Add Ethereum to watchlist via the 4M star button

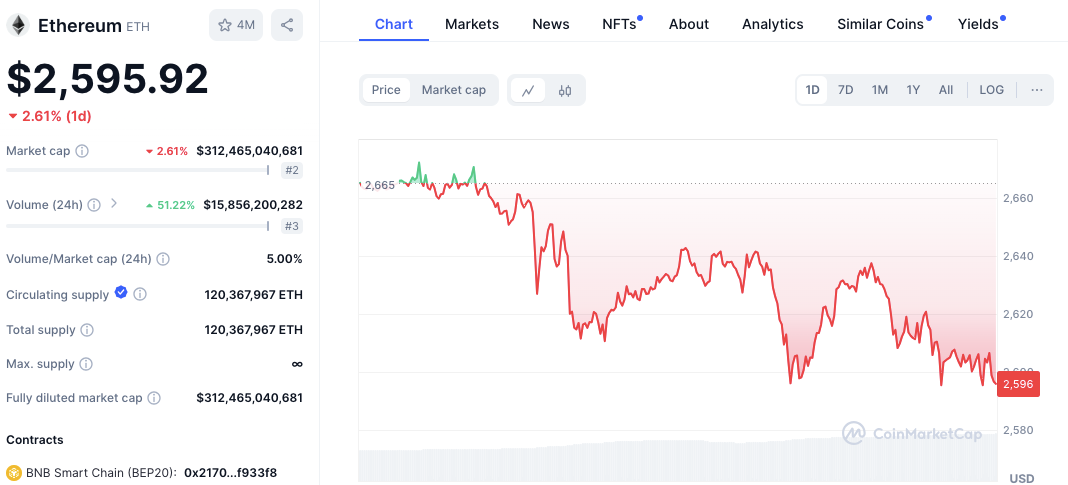236,25
